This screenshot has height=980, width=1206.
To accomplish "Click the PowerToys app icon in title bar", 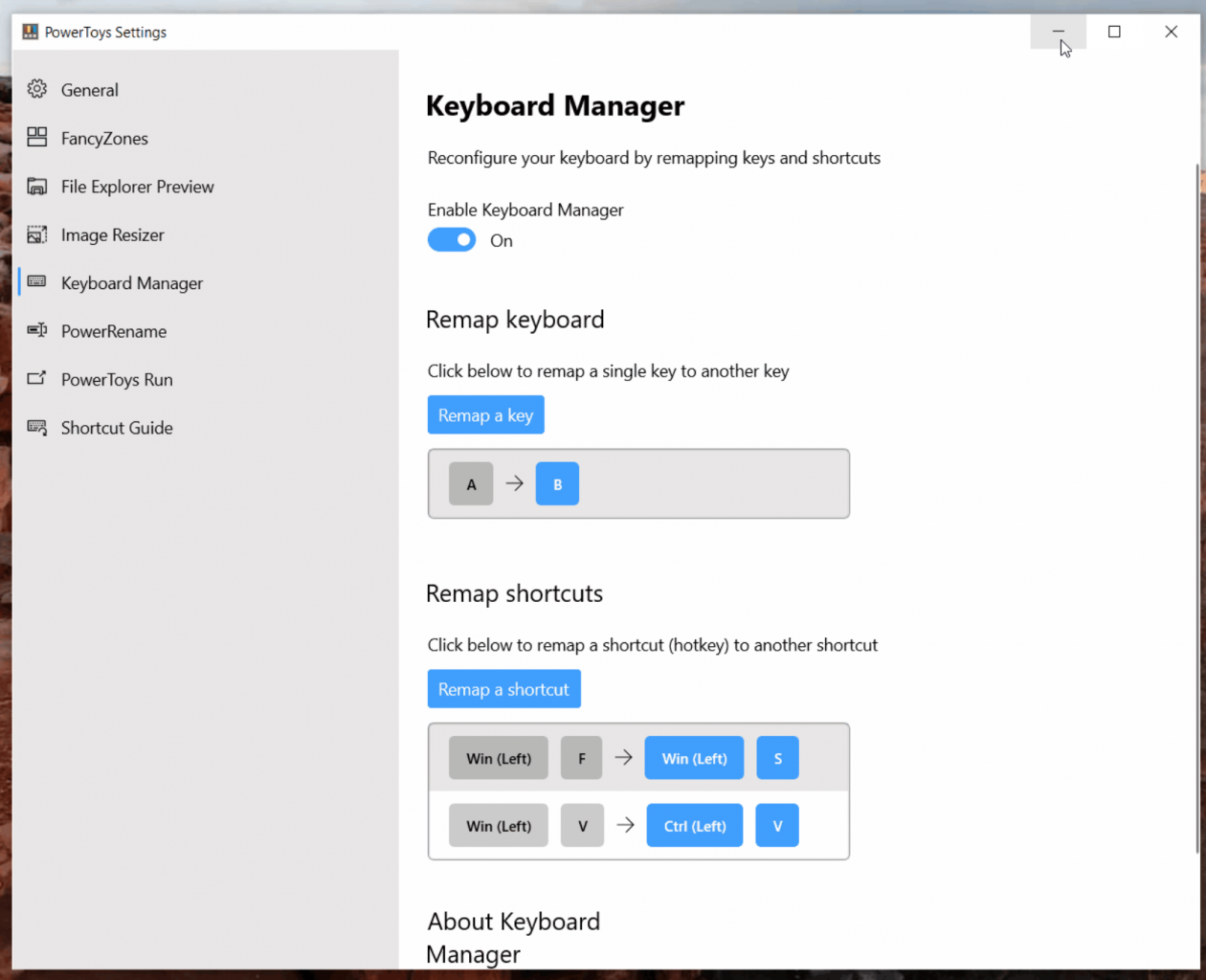I will (x=30, y=32).
